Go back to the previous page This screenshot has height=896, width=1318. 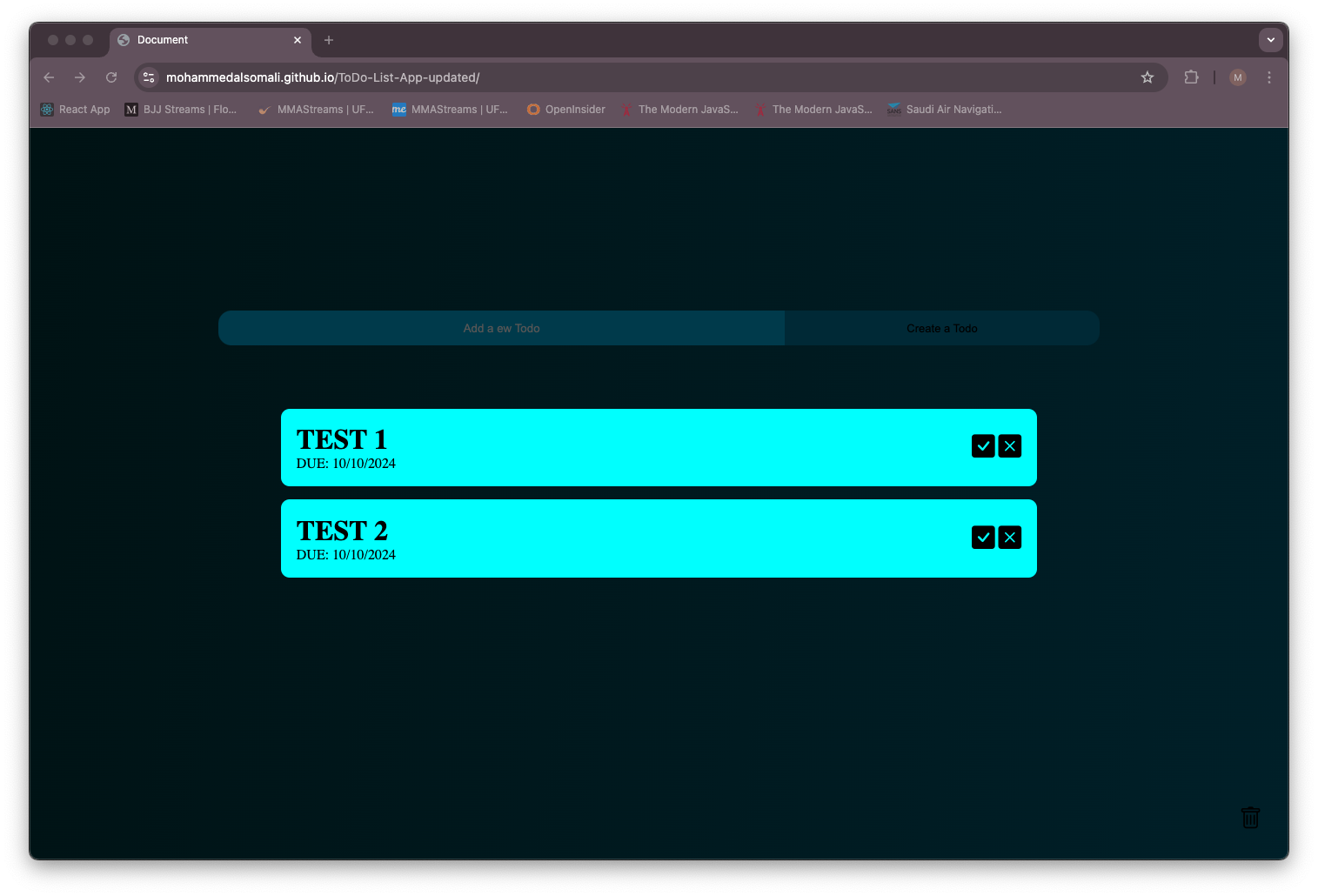49,77
